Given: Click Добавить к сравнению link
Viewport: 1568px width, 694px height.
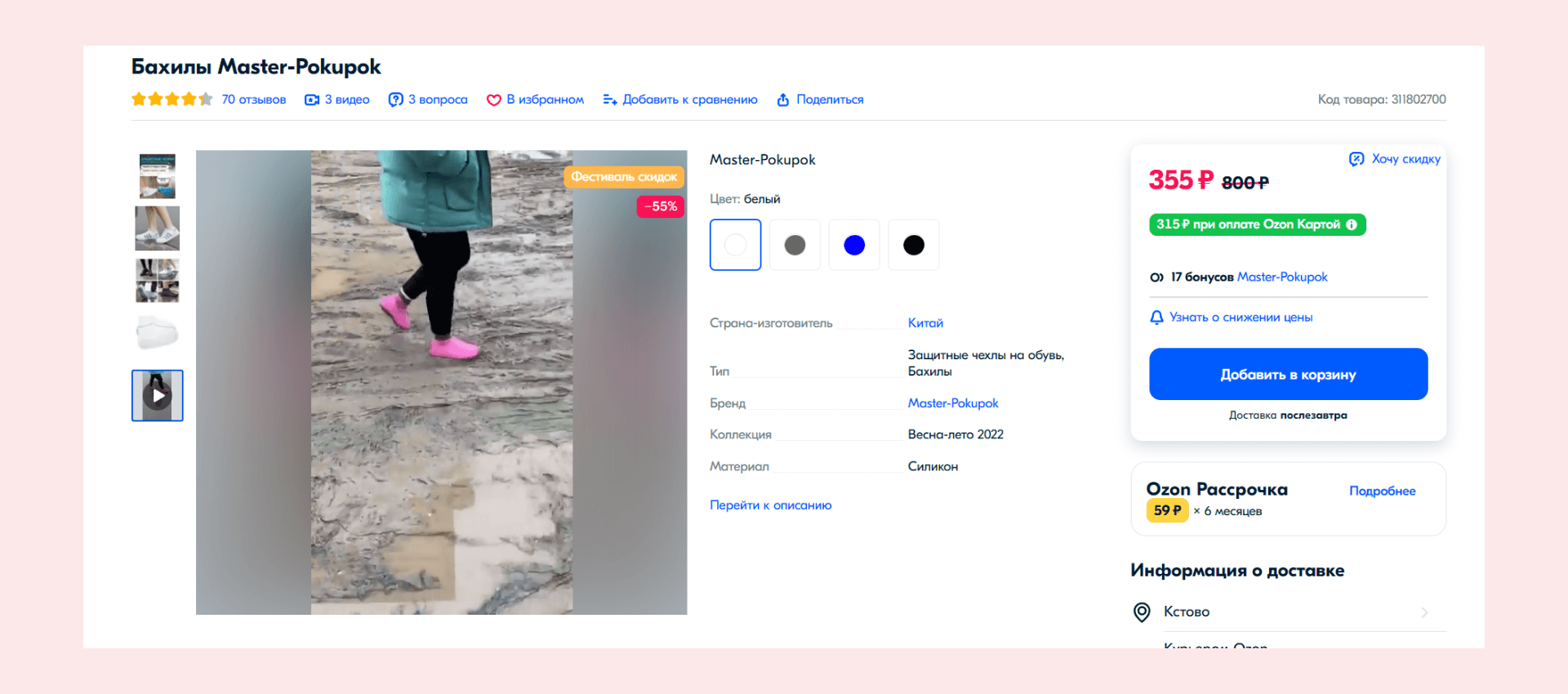Looking at the screenshot, I should pos(690,100).
